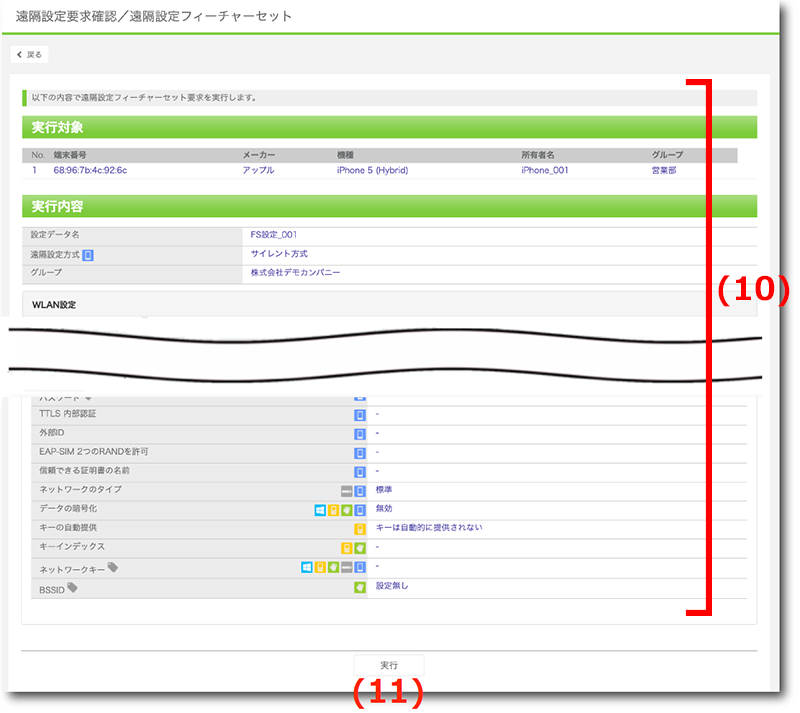Click the yellow phone icon in データの暗号化 row

tap(334, 510)
